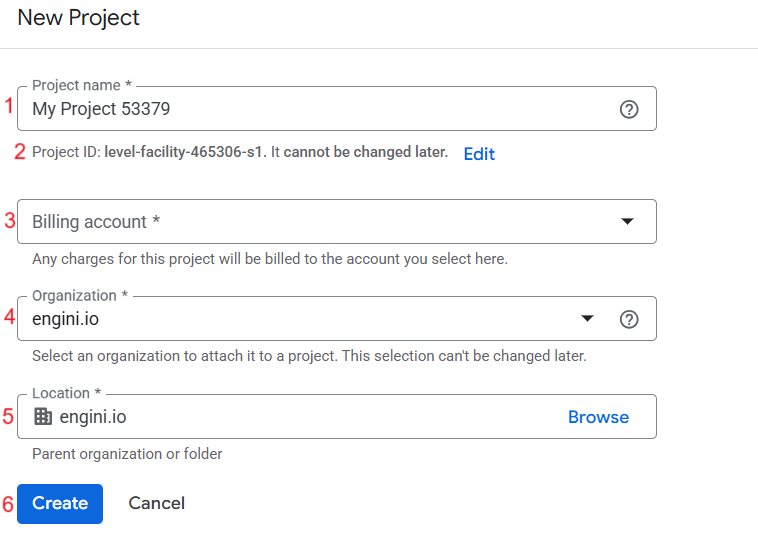Click the Project ID level-facility-465306-s1 text
The height and width of the screenshot is (535, 758).
[x=185, y=153]
